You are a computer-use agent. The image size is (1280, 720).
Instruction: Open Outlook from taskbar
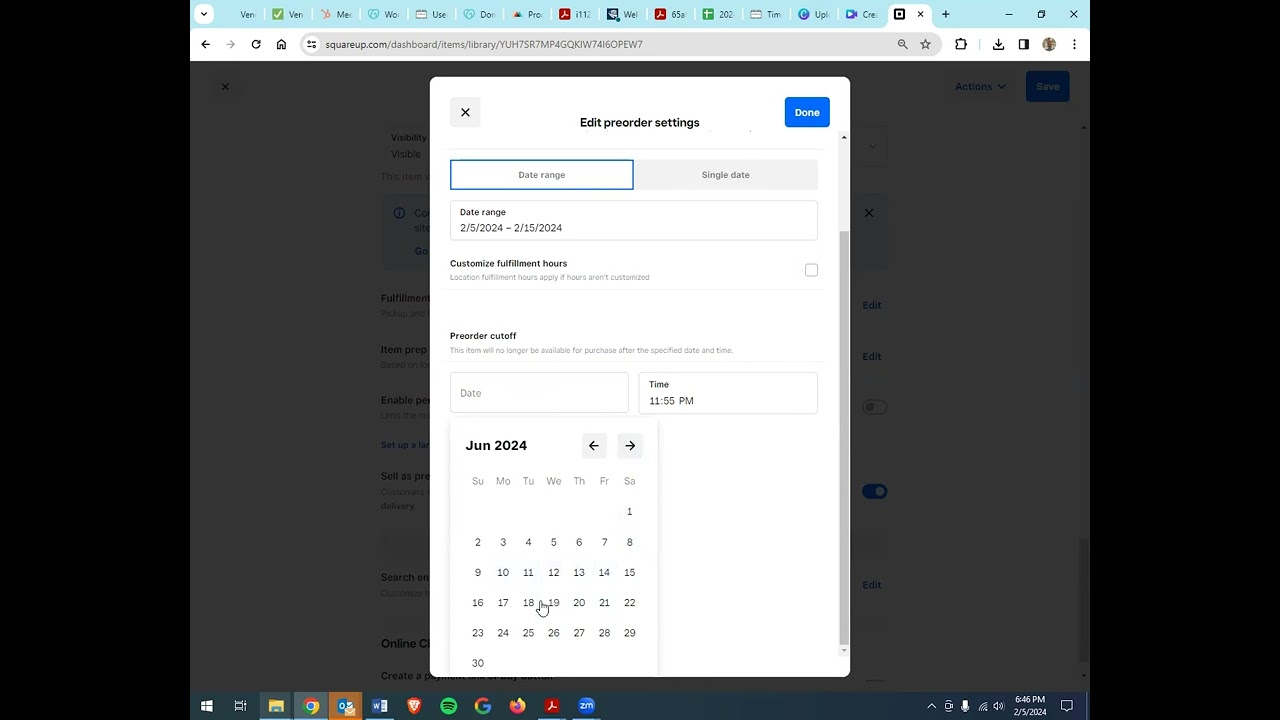(x=345, y=706)
